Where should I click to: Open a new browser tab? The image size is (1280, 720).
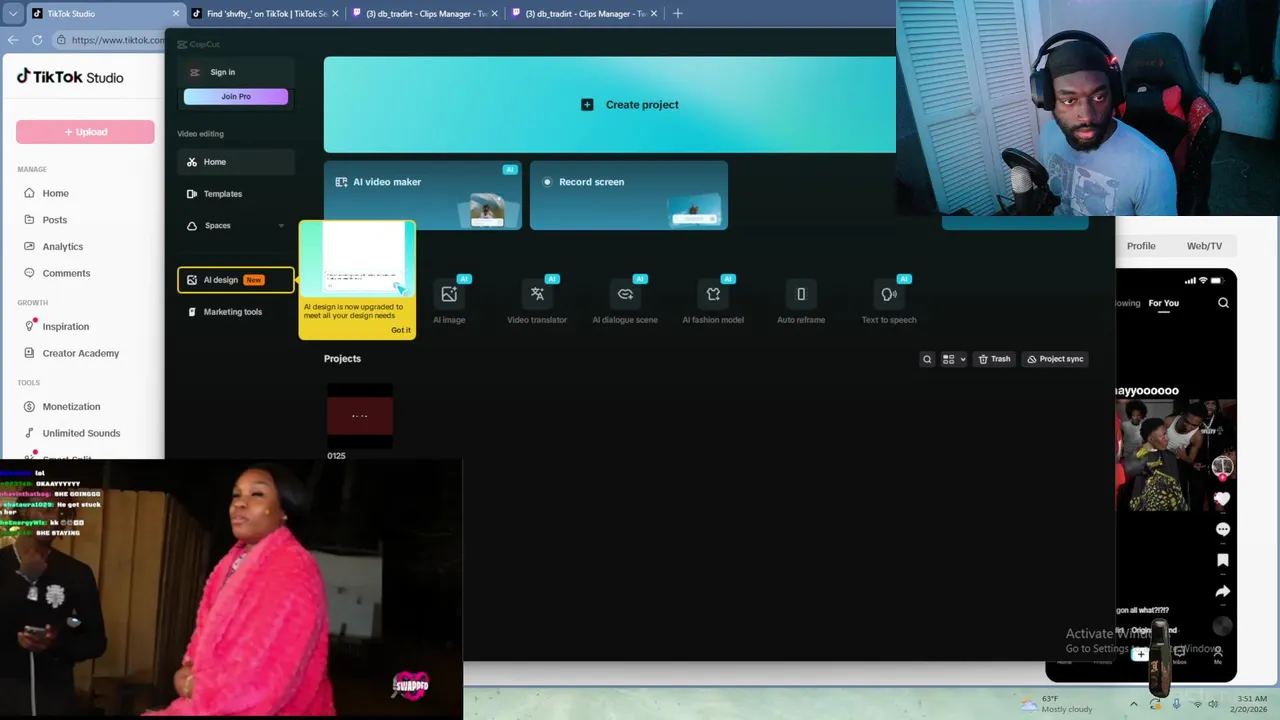coord(678,14)
